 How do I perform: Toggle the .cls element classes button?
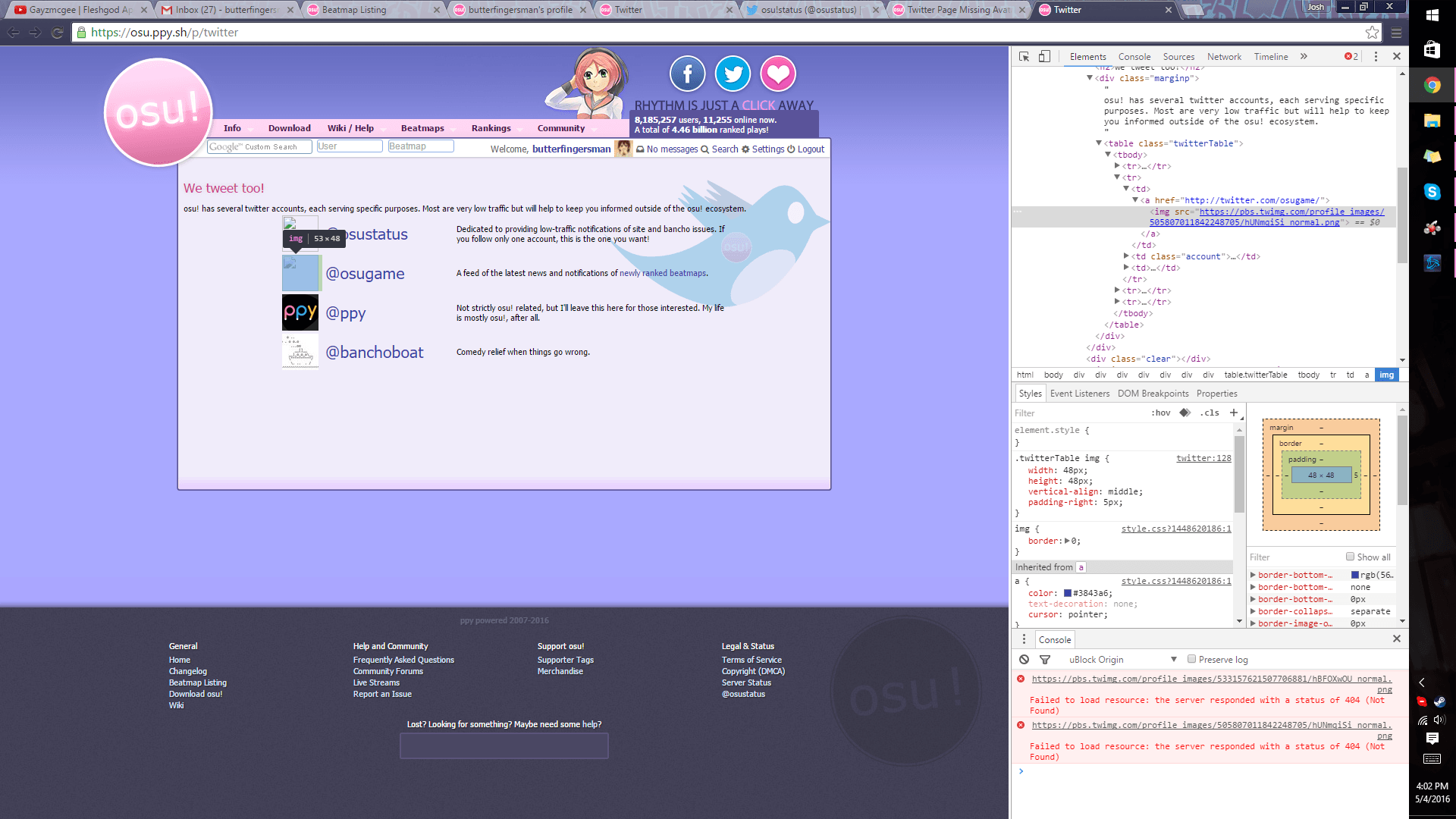(x=1210, y=413)
